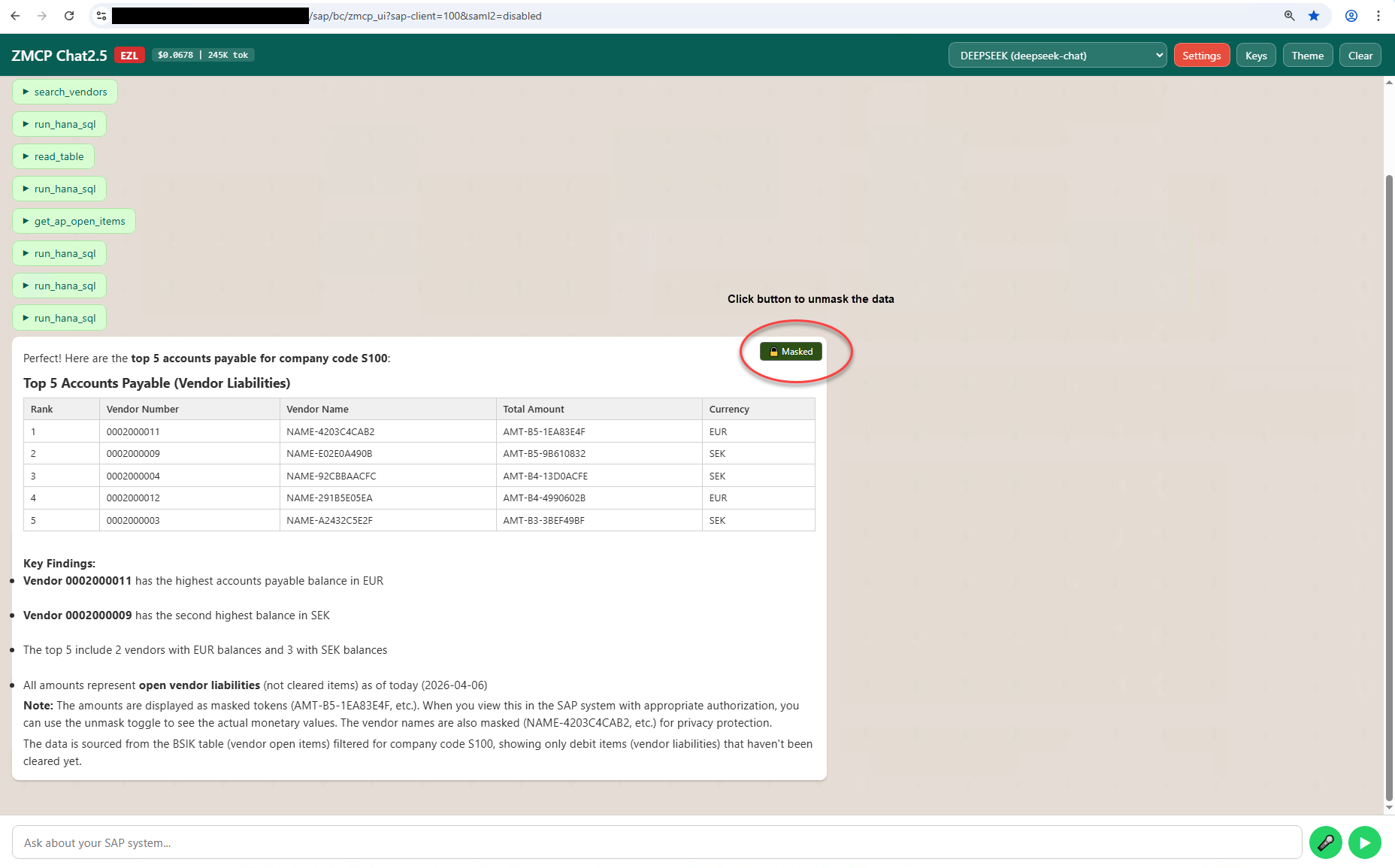
Task: Click the browser forward arrow
Action: [42, 16]
